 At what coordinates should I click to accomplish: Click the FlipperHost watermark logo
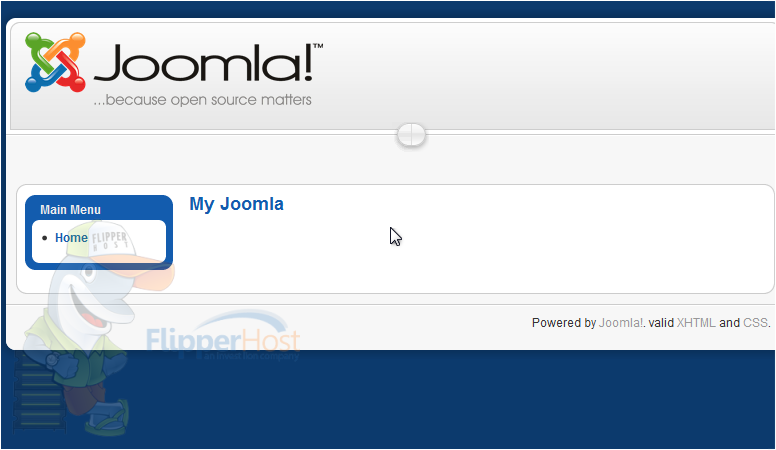(x=223, y=336)
